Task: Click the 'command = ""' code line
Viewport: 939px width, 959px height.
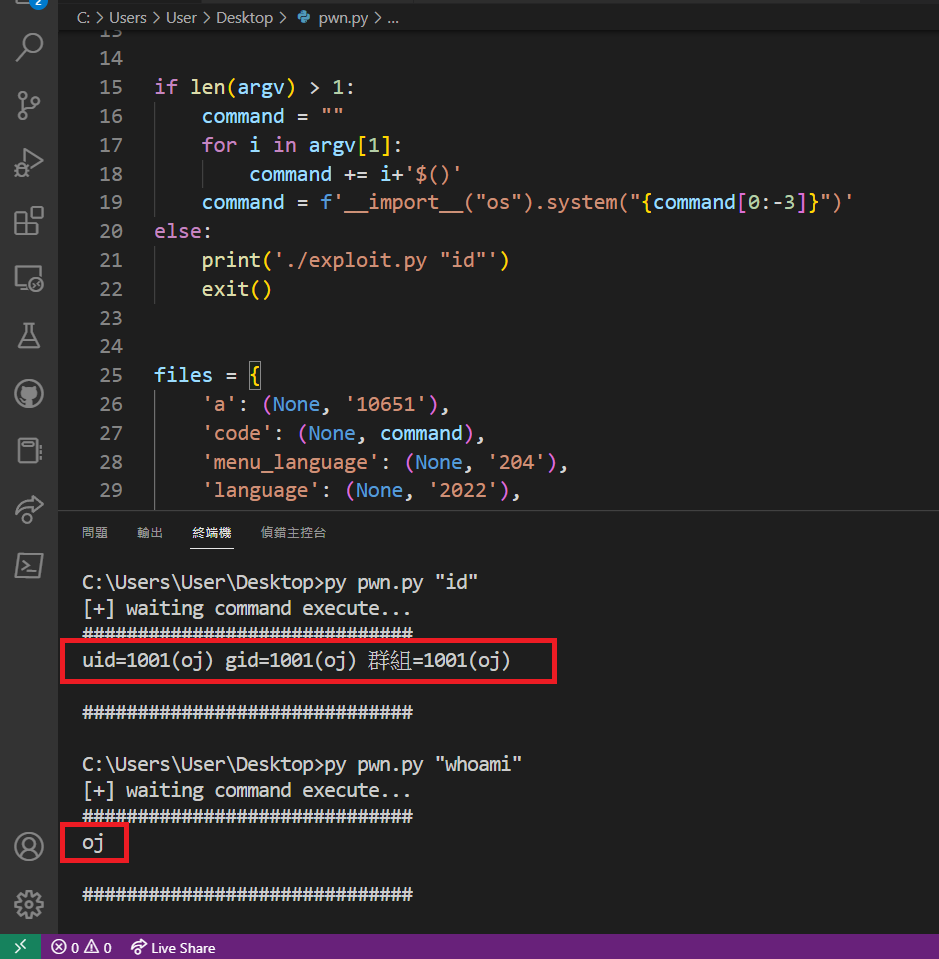Action: click(x=273, y=116)
